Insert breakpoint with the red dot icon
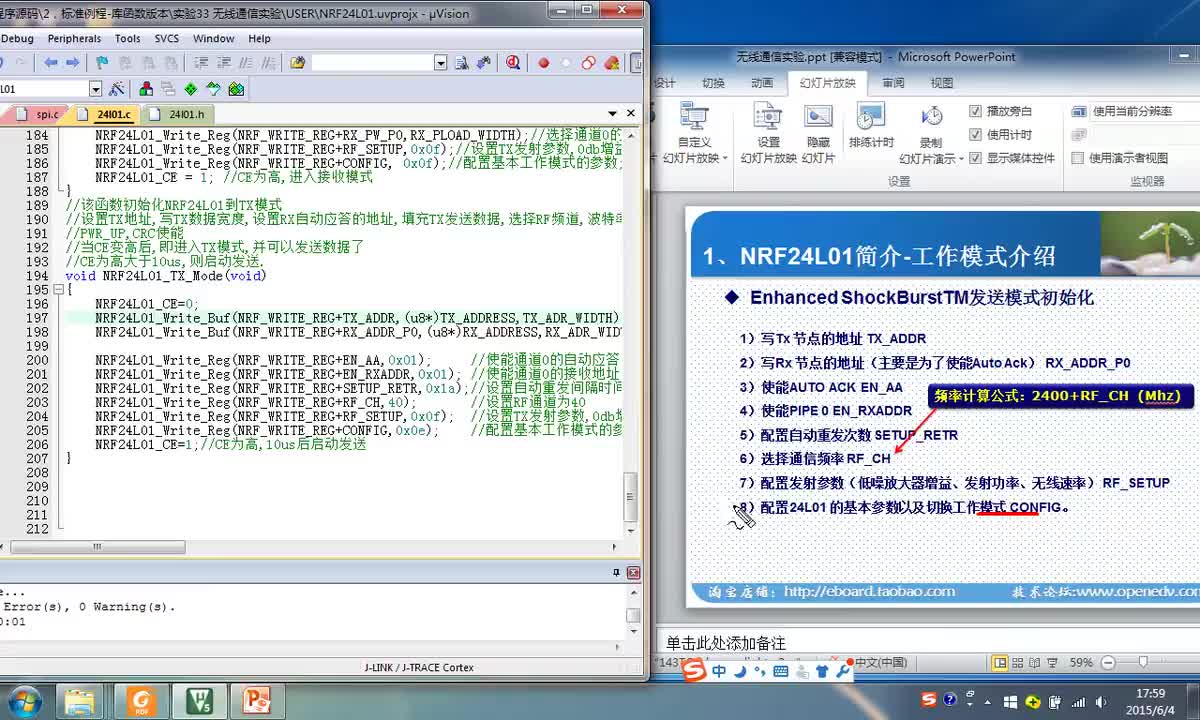 coord(543,62)
